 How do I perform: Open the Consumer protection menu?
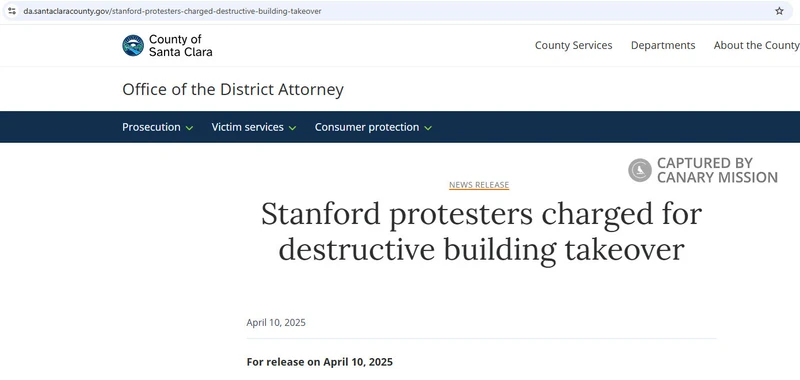coord(367,127)
